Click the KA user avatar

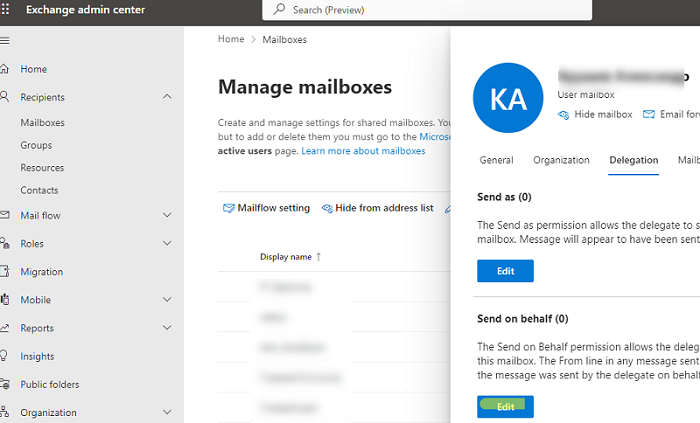click(507, 98)
